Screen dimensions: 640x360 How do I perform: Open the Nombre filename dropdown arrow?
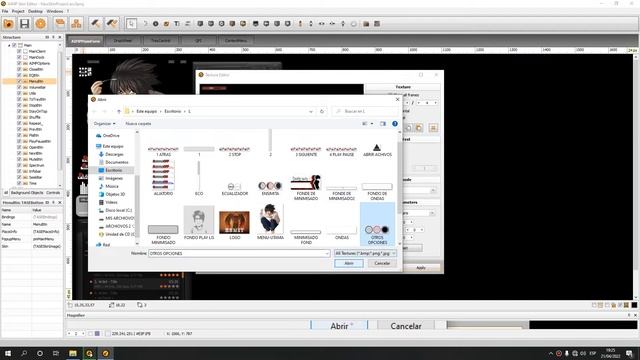pos(327,253)
